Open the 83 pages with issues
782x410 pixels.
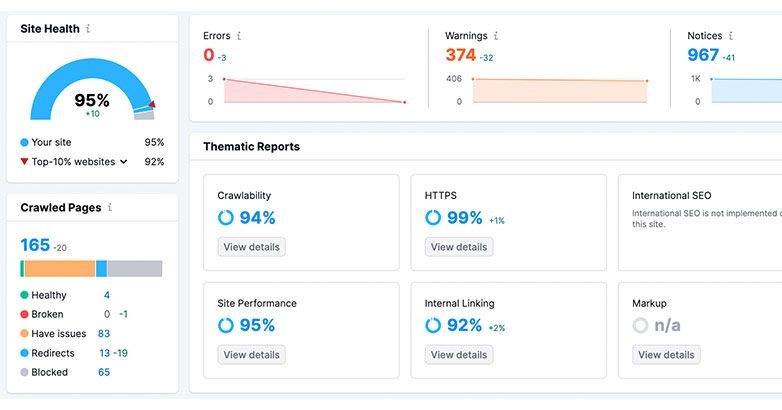(x=104, y=334)
